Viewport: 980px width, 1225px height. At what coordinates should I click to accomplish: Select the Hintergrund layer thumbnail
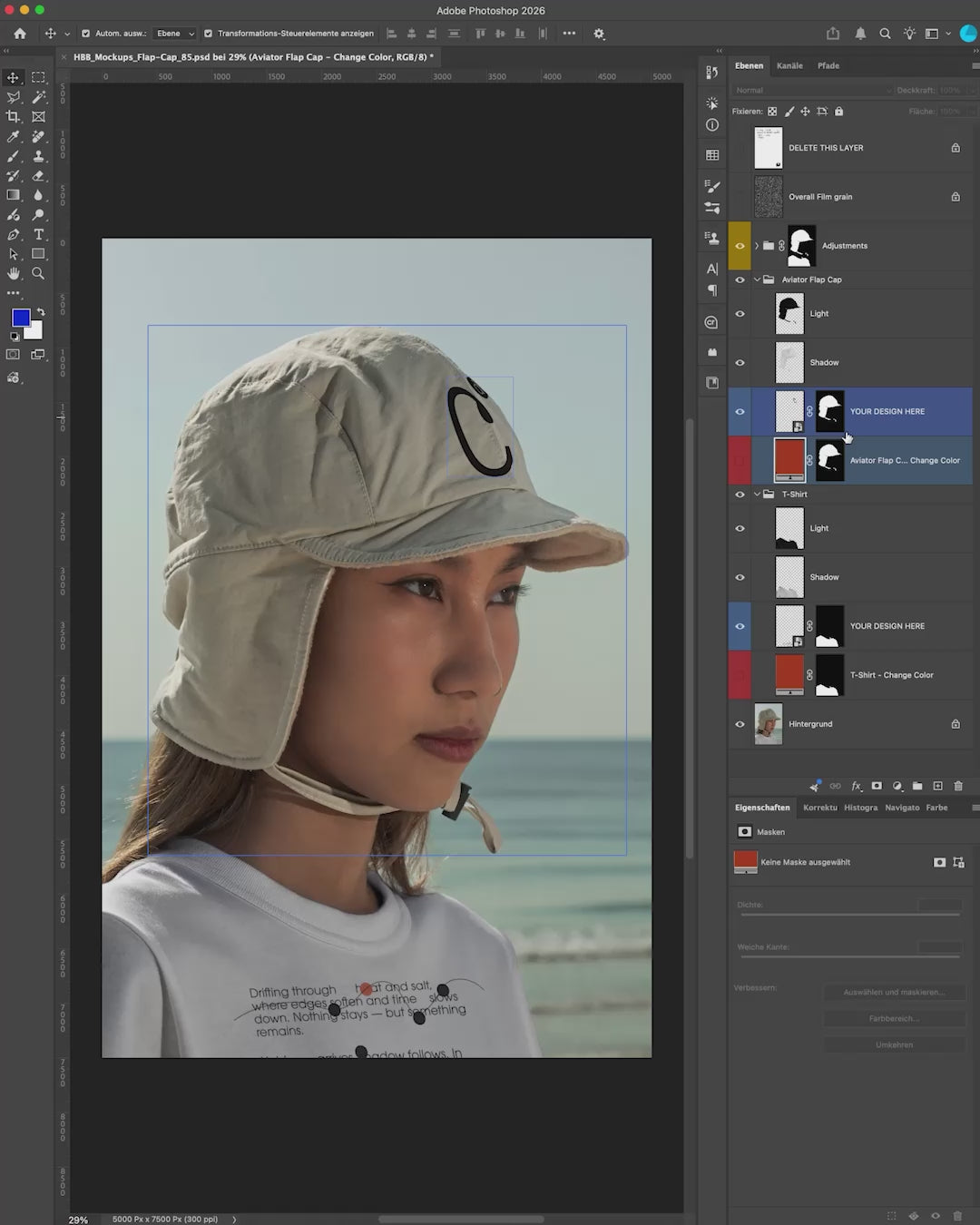[x=769, y=724]
